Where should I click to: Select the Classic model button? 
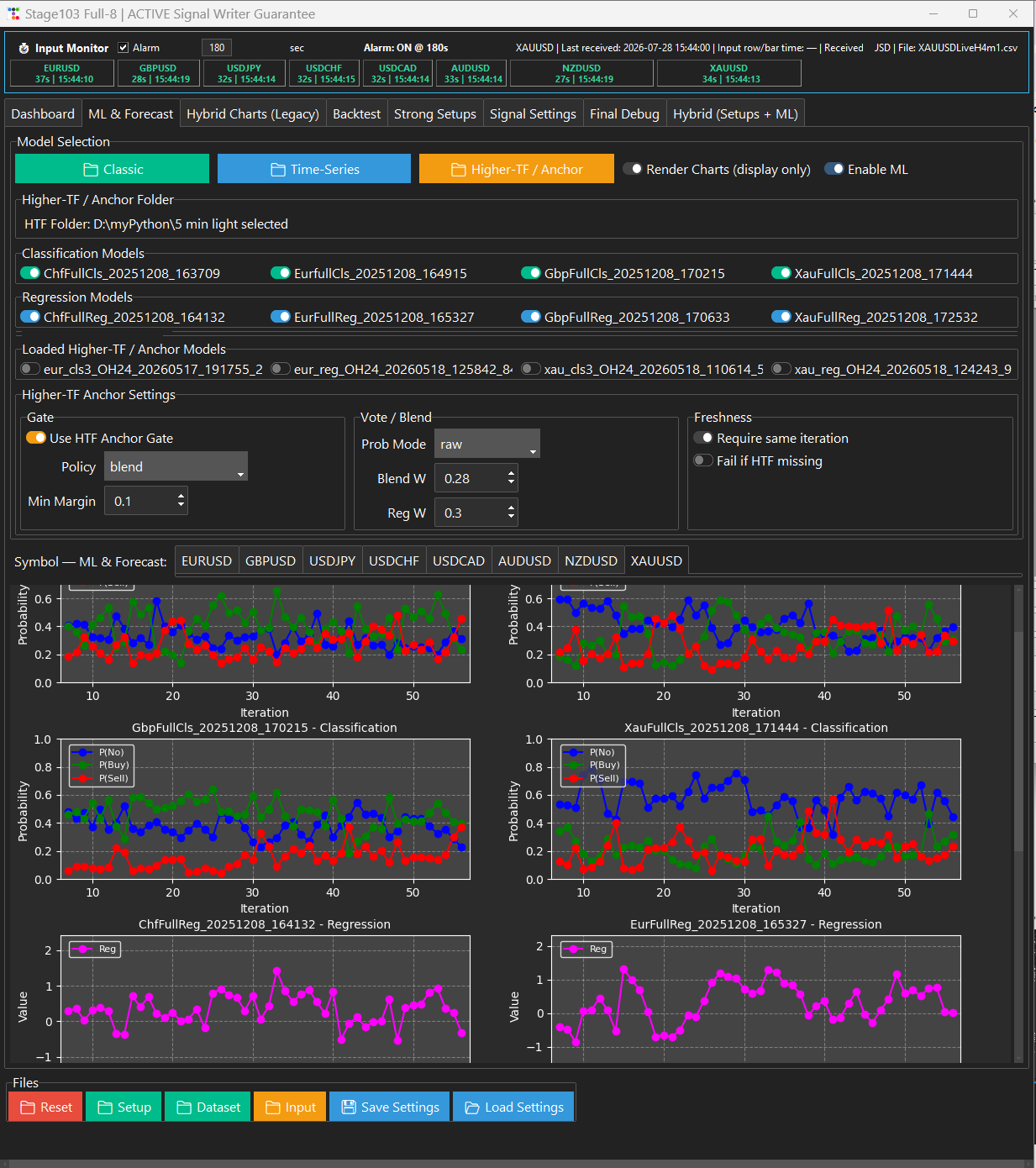pyautogui.click(x=112, y=169)
